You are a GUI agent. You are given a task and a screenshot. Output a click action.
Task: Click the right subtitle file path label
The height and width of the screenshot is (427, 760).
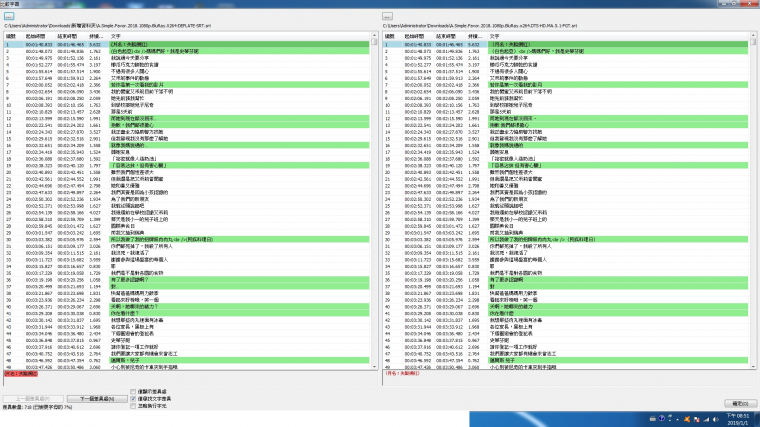(480, 26)
